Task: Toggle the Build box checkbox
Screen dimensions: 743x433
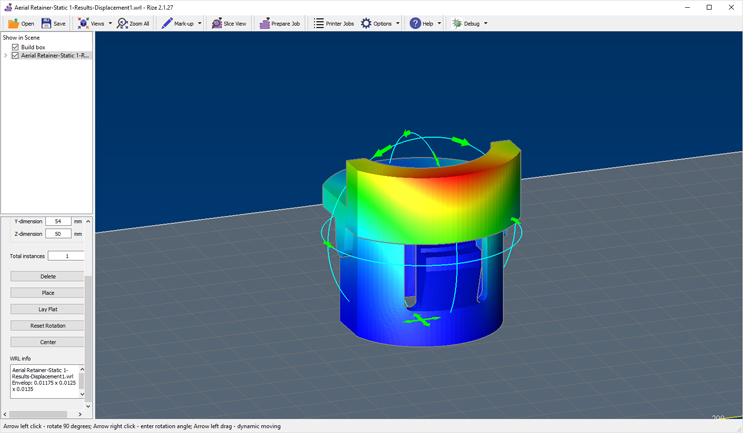Action: click(x=15, y=47)
